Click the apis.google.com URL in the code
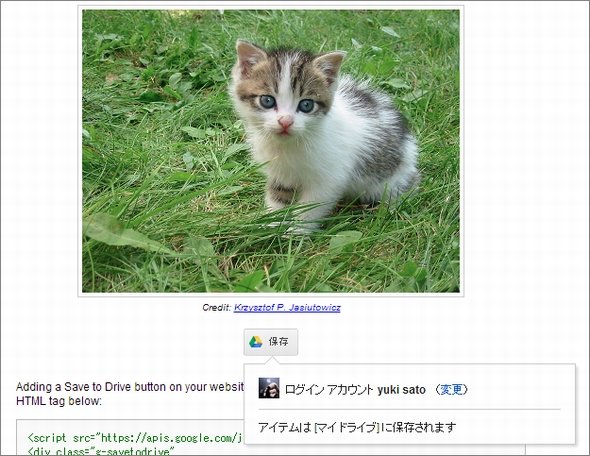The height and width of the screenshot is (456, 590). pyautogui.click(x=169, y=438)
